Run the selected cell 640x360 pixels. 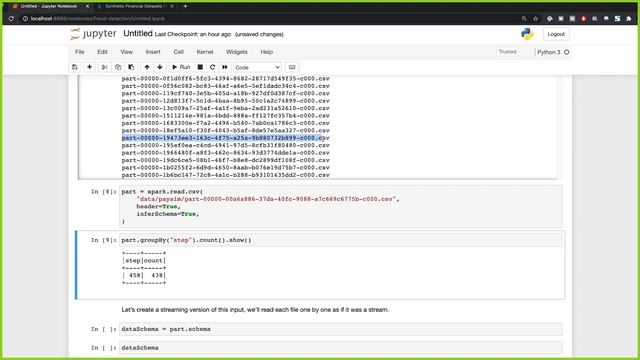181,67
